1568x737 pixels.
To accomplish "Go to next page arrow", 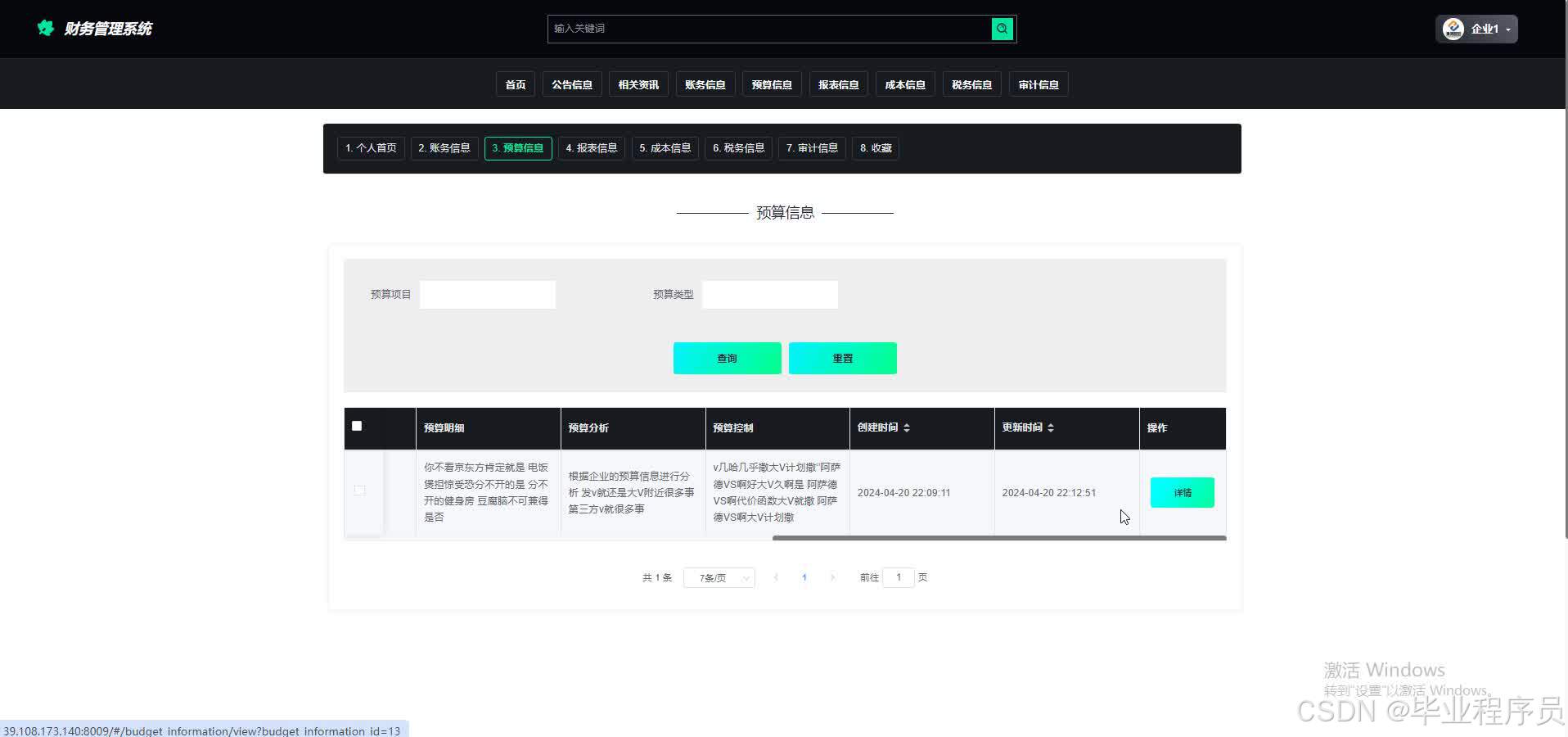I will [x=833, y=577].
